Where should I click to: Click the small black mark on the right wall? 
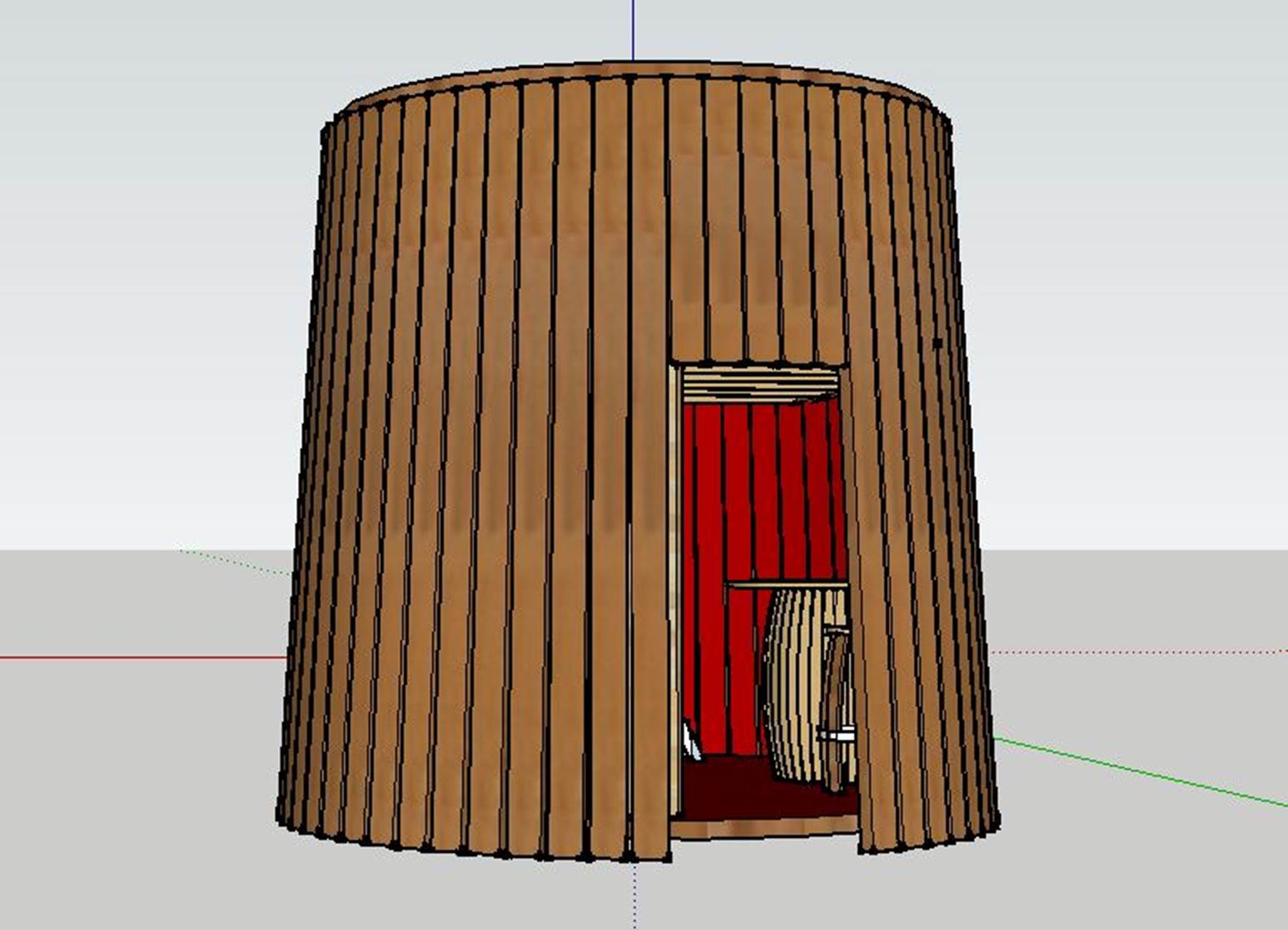(937, 344)
